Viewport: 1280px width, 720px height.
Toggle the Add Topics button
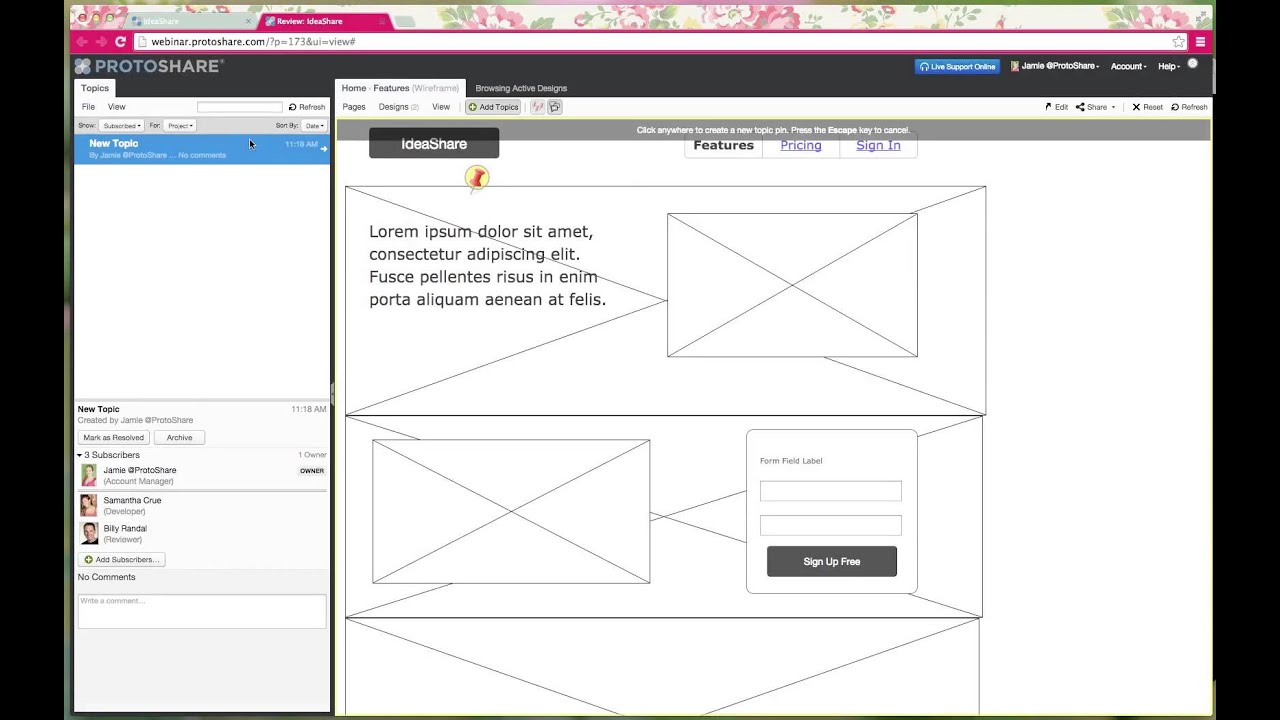tap(493, 107)
